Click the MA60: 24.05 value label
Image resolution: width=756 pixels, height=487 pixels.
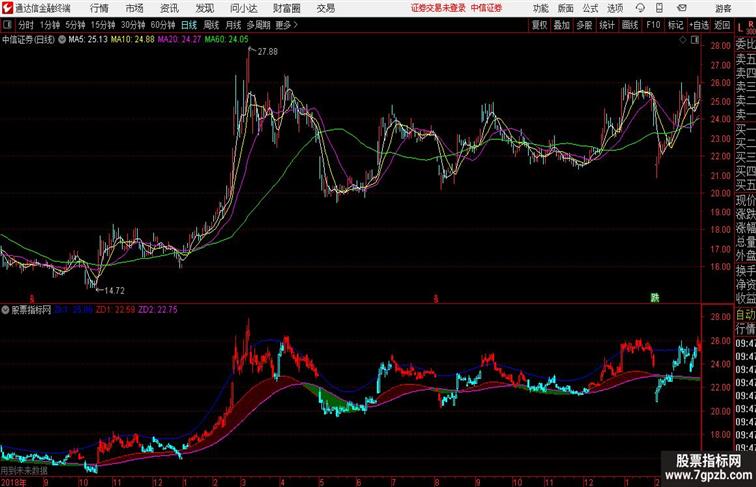pyautogui.click(x=226, y=40)
